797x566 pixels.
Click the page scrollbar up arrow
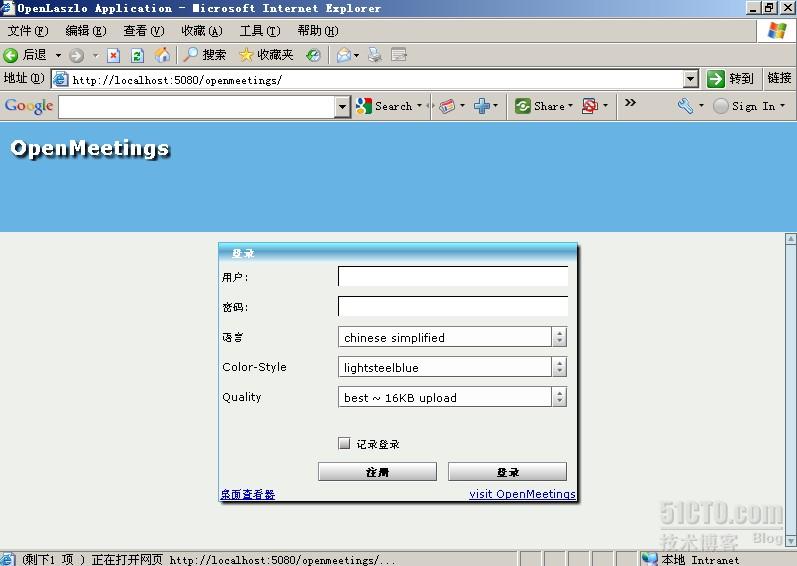[x=790, y=238]
